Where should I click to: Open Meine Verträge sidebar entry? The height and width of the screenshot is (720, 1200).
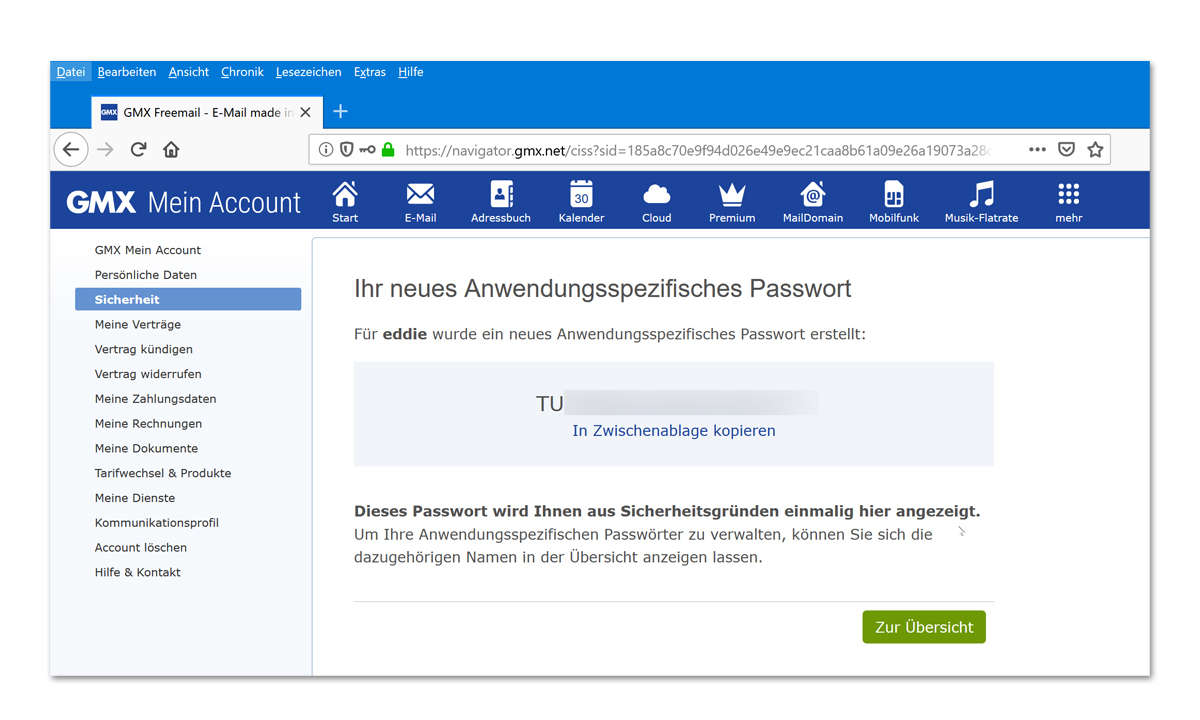click(x=138, y=324)
